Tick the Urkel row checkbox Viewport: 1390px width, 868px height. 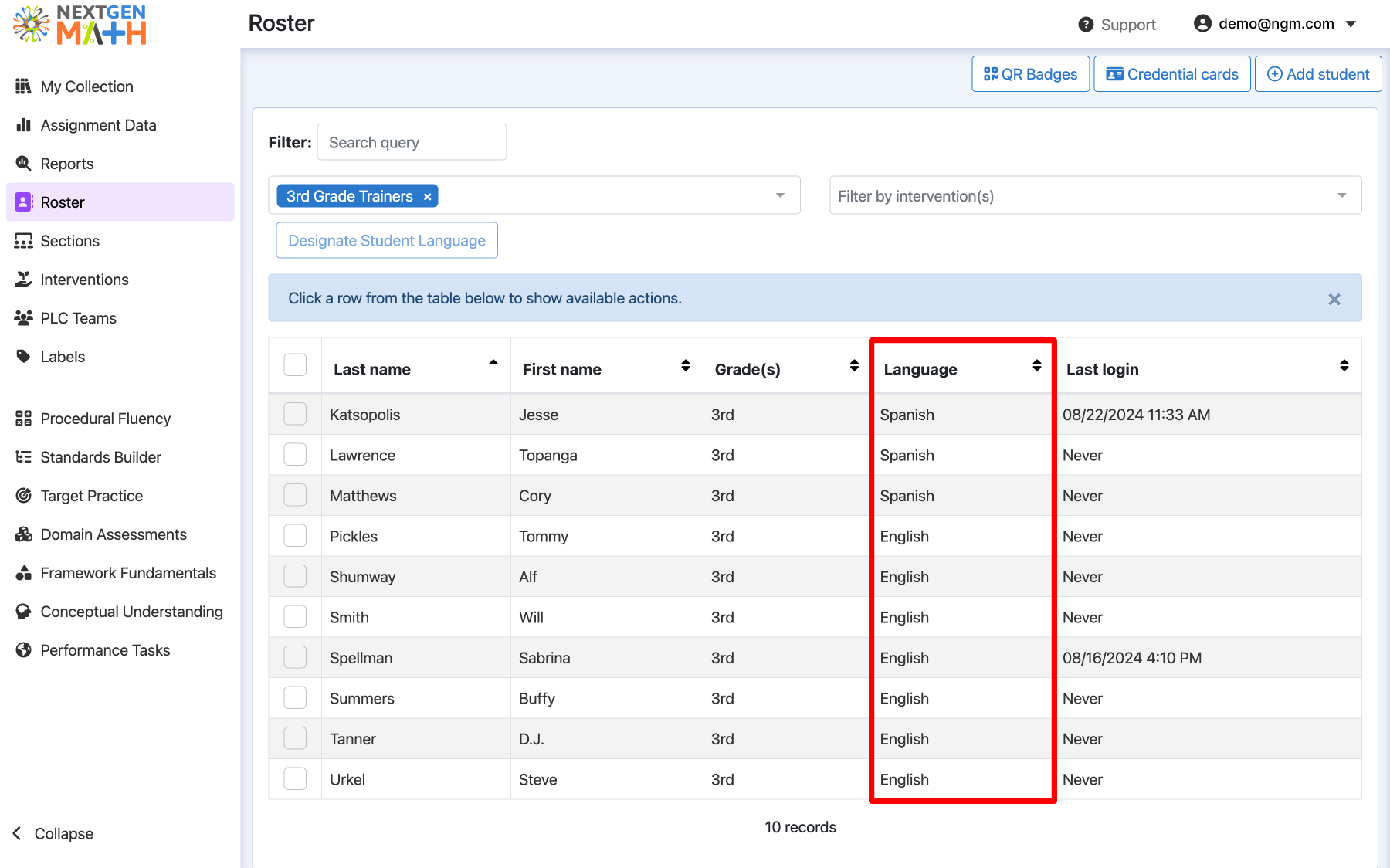(295, 778)
